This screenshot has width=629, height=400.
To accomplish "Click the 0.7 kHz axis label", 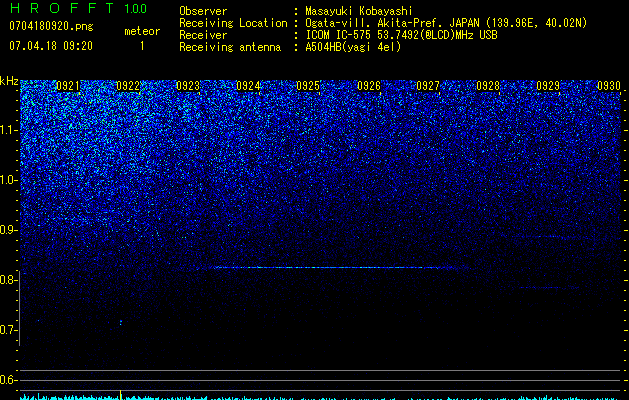I will pyautogui.click(x=9, y=330).
